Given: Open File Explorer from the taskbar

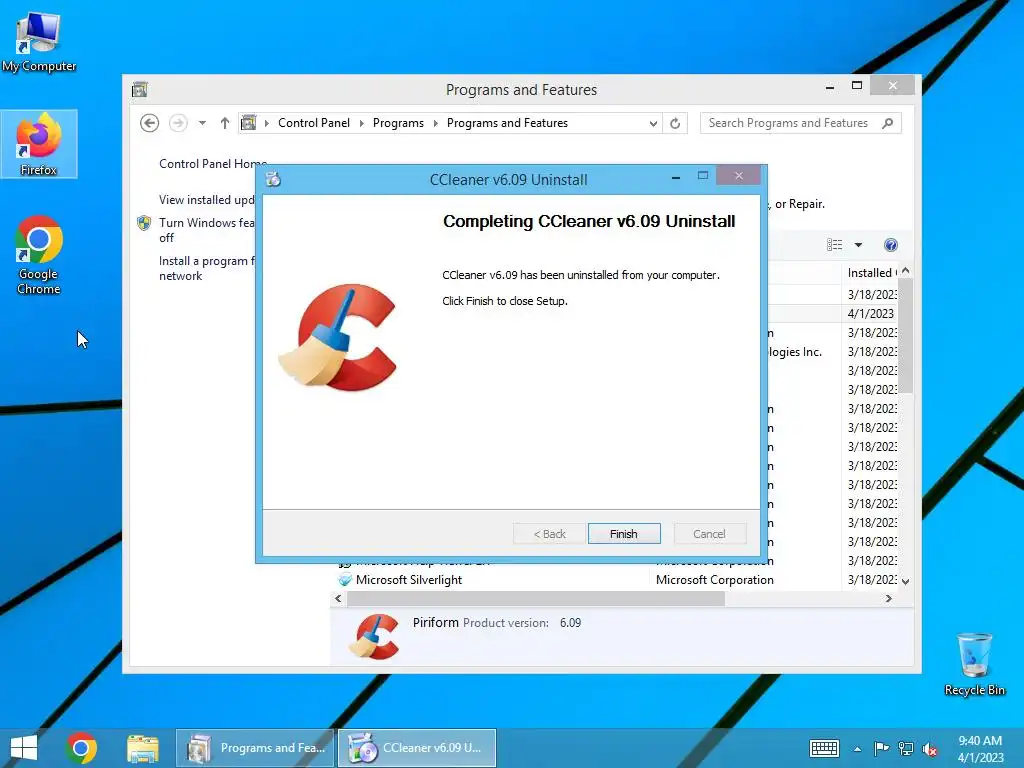Looking at the screenshot, I should 142,748.
